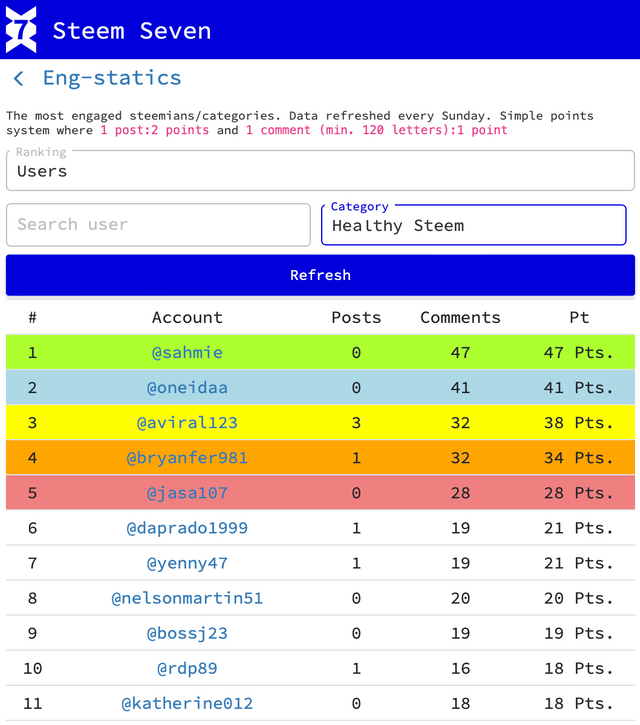Click the 19 Pts. cell for @bossj23
Image resolution: width=640 pixels, height=725 pixels.
pos(579,633)
